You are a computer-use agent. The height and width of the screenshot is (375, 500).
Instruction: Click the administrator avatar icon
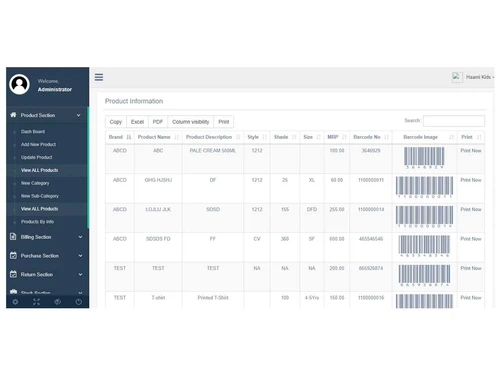(x=19, y=84)
